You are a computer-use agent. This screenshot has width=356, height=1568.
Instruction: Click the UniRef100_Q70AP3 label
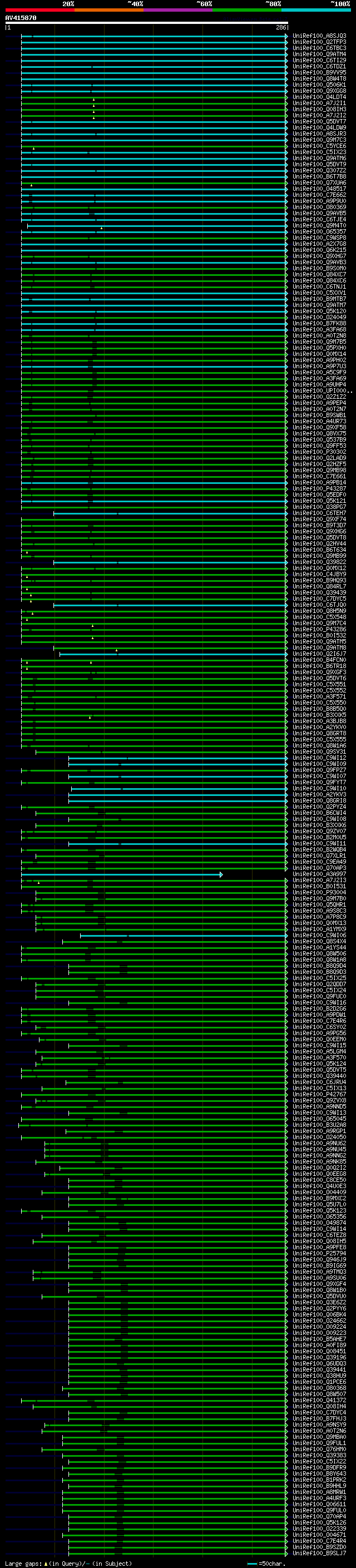(319, 869)
